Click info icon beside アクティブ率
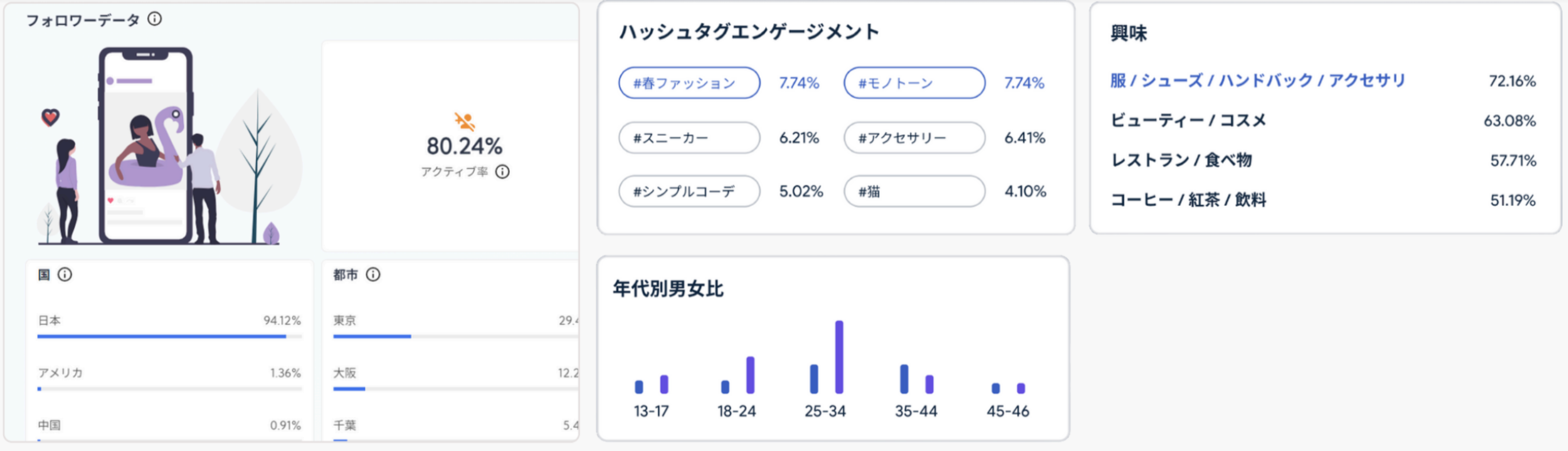 point(502,172)
